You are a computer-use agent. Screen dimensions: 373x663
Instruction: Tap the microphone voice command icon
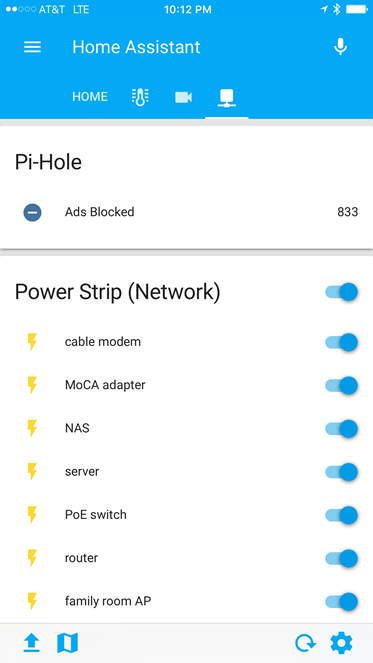coord(340,47)
